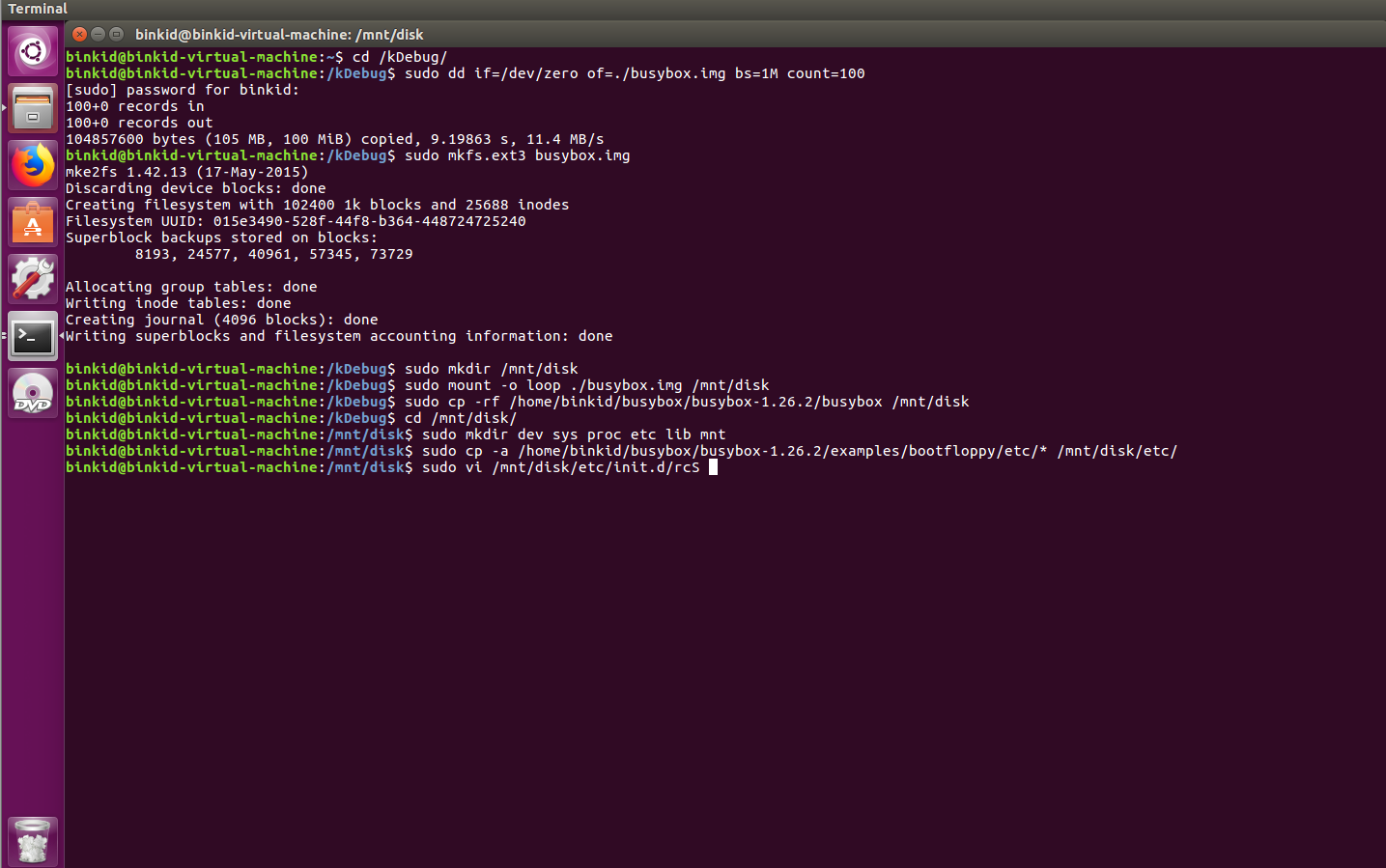
Task: Click the '104857600 bytes' copied output line
Action: coord(335,139)
